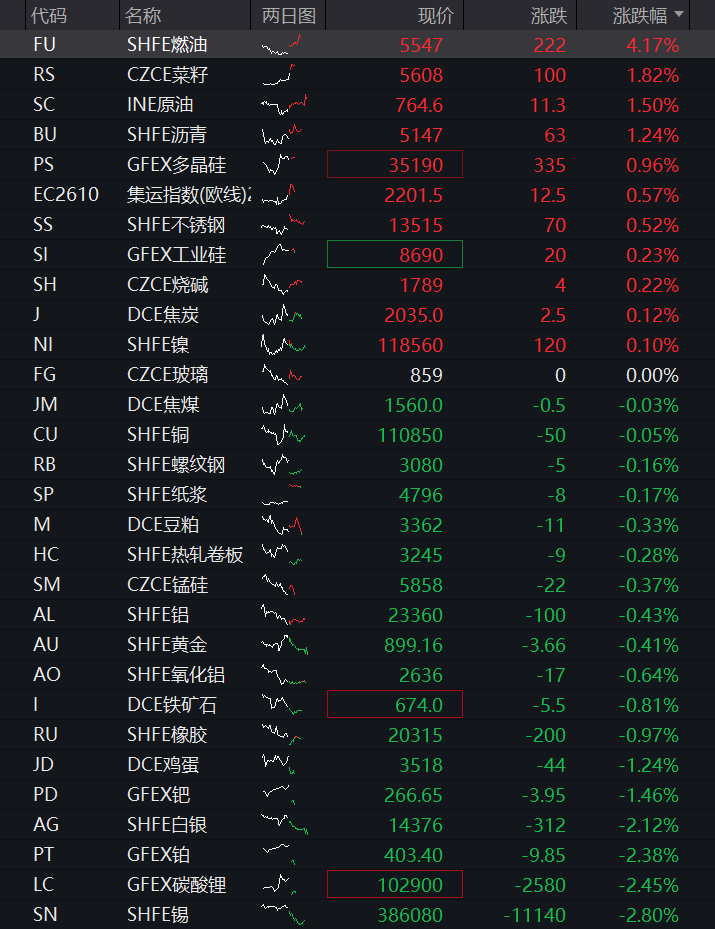Open the FU SHFE燃油 two-day mini chart
This screenshot has width=715, height=929.
(282, 45)
